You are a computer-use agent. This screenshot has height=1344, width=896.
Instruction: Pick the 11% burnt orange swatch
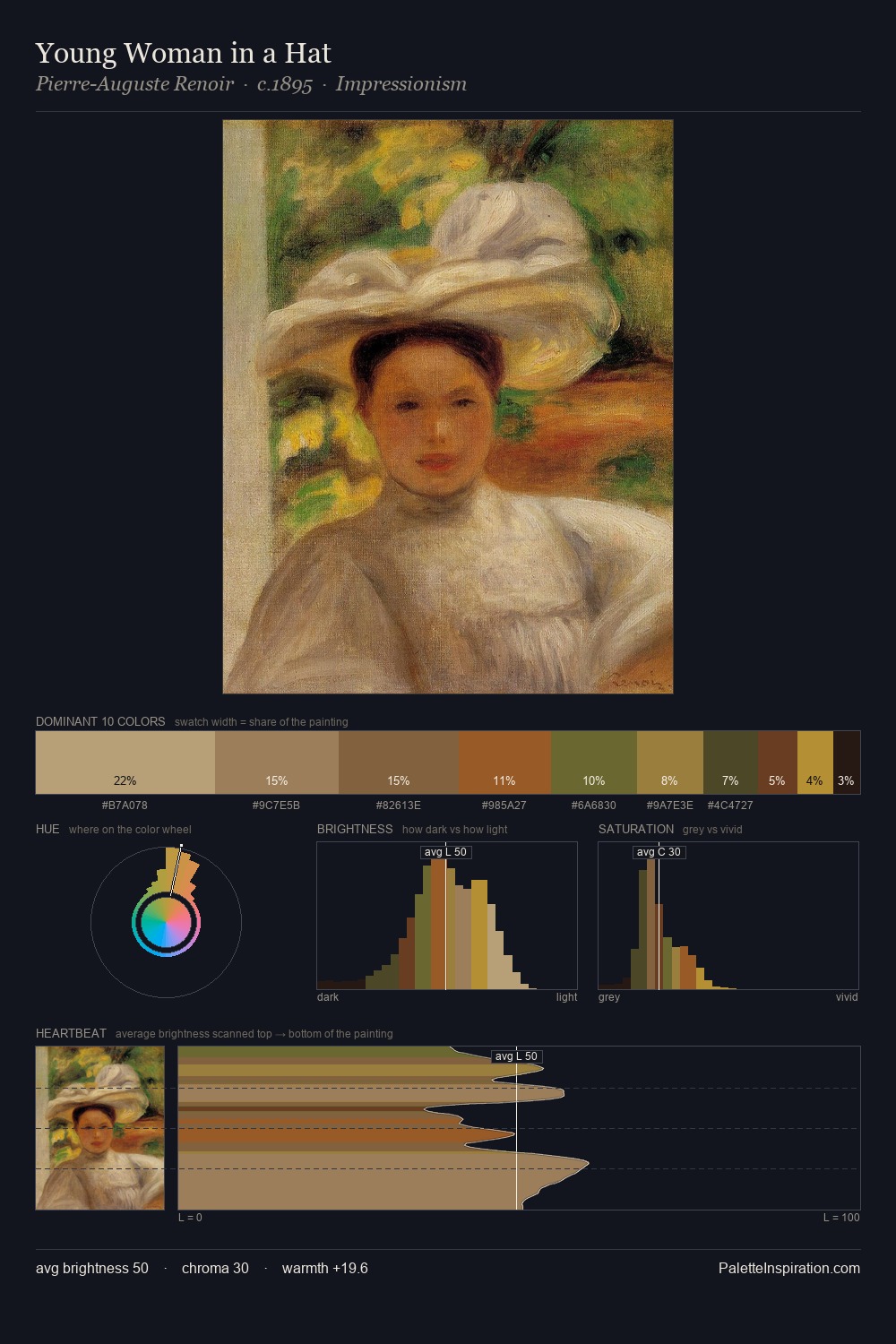point(504,762)
